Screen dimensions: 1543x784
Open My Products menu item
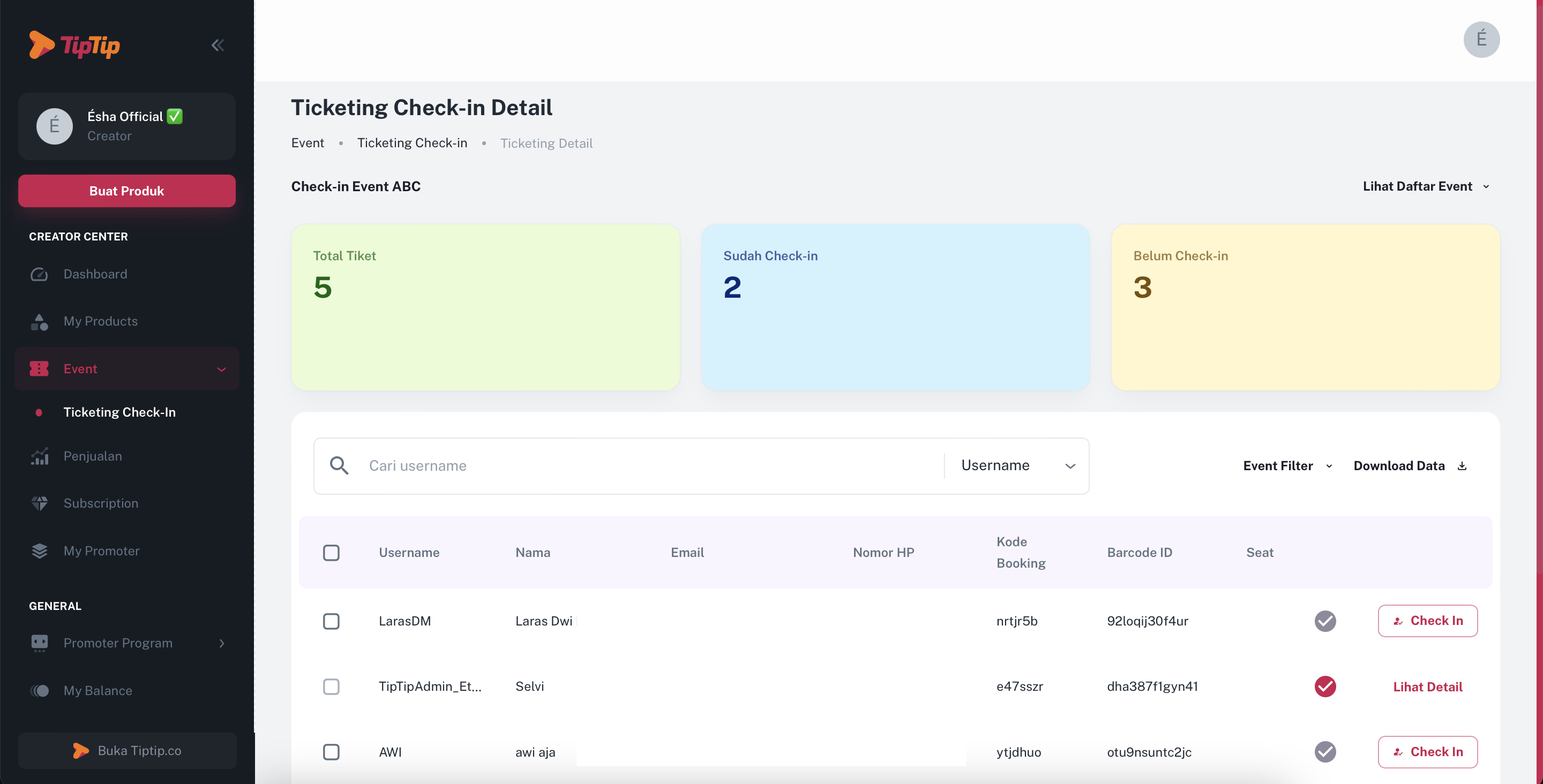pos(100,321)
